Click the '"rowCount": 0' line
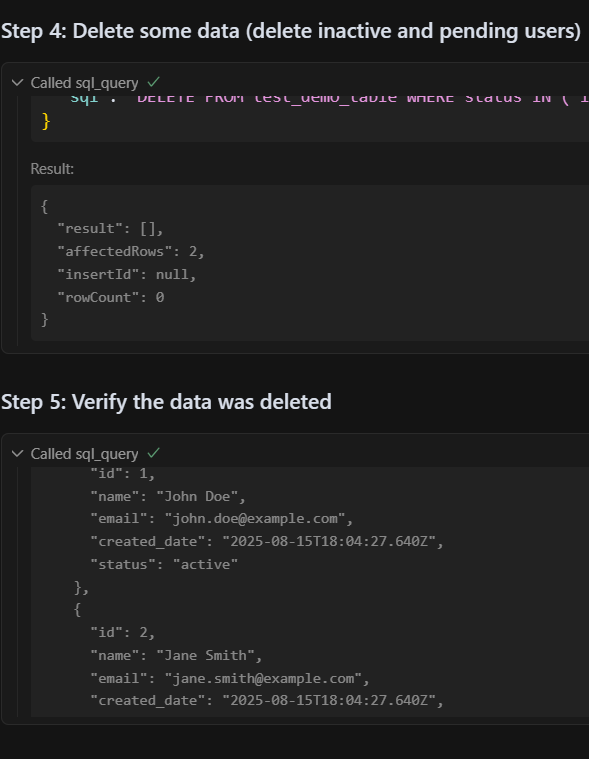The width and height of the screenshot is (589, 759). pyautogui.click(x=111, y=297)
